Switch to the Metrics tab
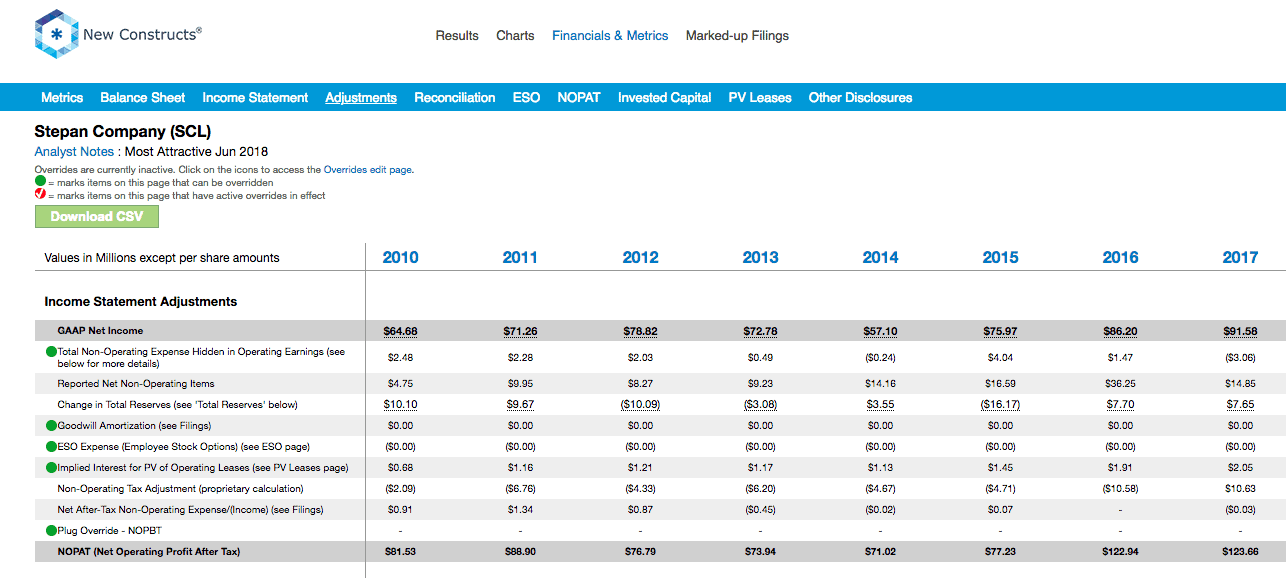The width and height of the screenshot is (1286, 578). [62, 97]
